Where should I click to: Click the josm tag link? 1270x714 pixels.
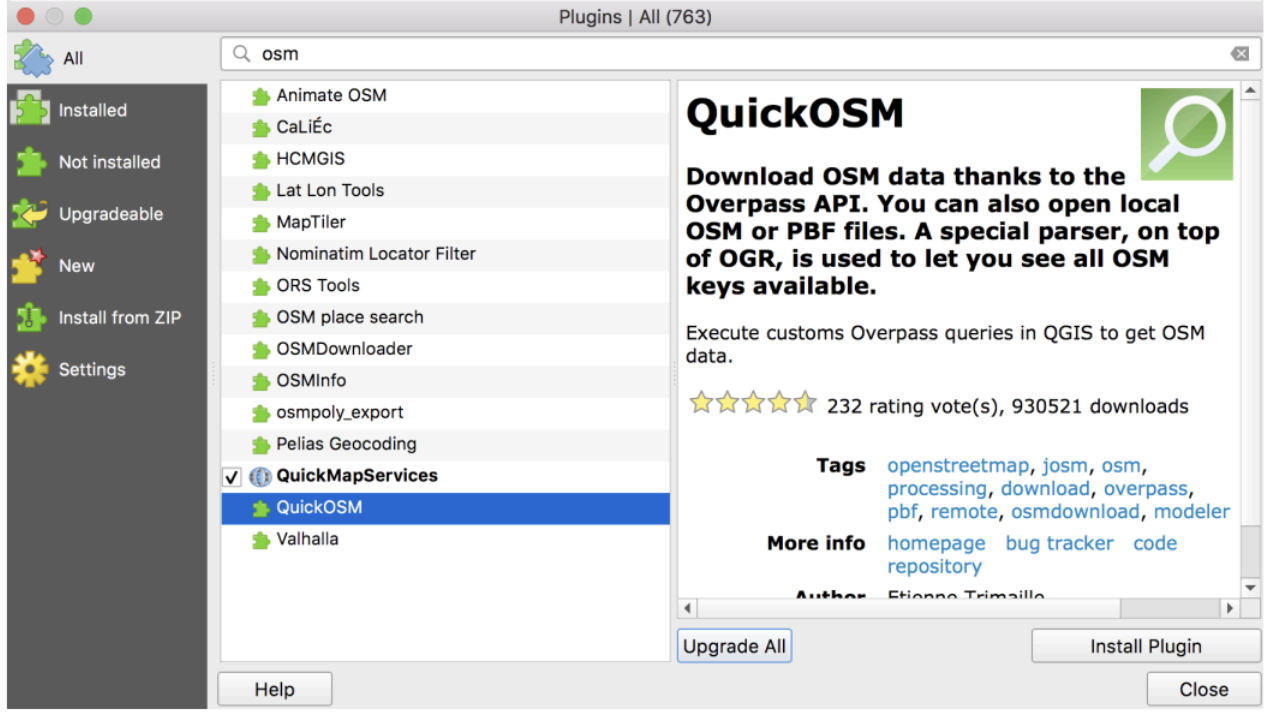[x=1065, y=466]
